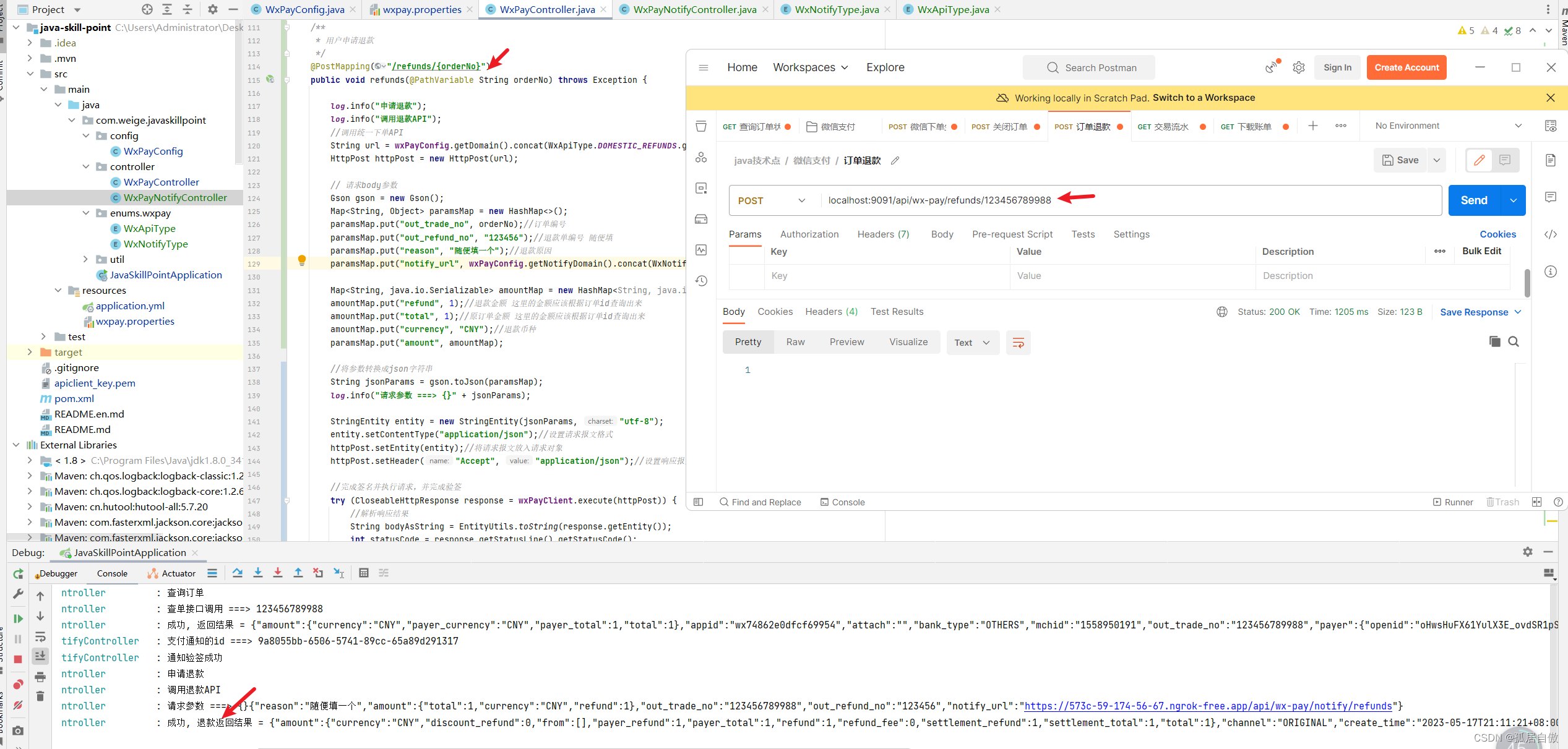The image size is (1568, 749).
Task: Click Step Into in debugger toolbar
Action: [258, 573]
